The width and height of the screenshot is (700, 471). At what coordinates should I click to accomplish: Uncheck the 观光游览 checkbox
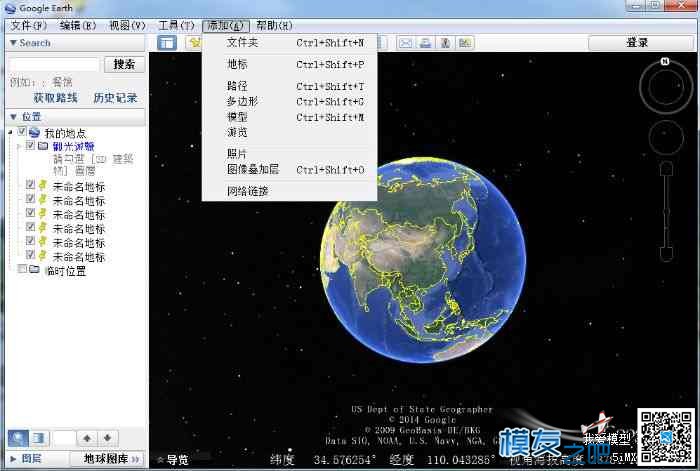[x=30, y=146]
